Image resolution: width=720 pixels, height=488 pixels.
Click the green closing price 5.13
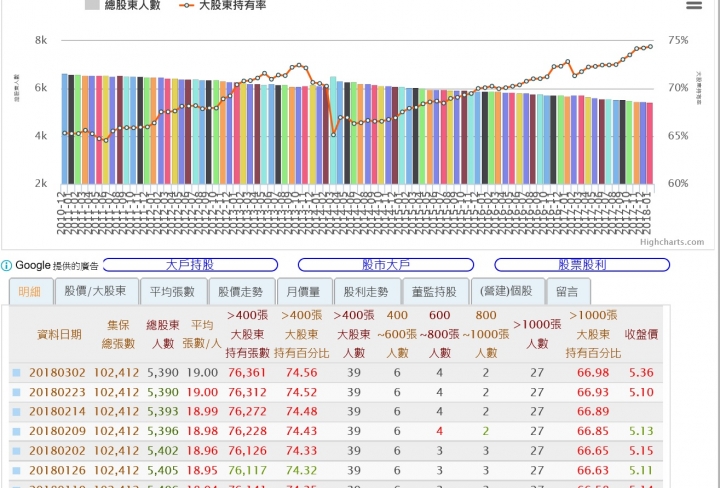(641, 432)
